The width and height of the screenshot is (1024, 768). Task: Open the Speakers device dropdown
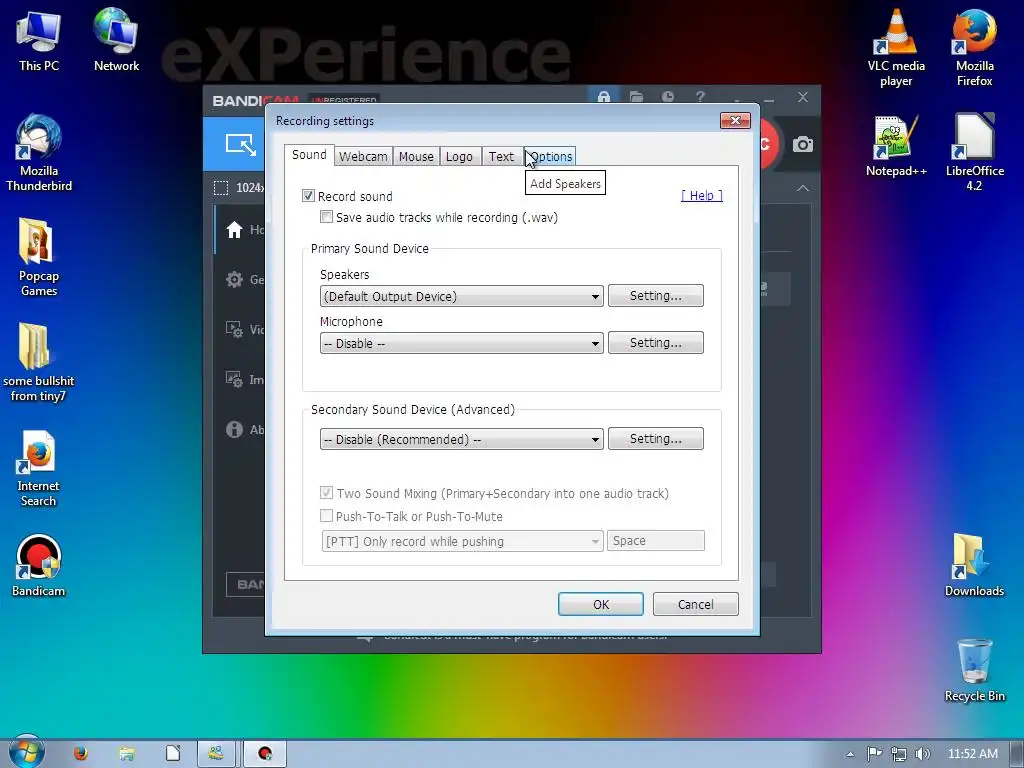461,296
